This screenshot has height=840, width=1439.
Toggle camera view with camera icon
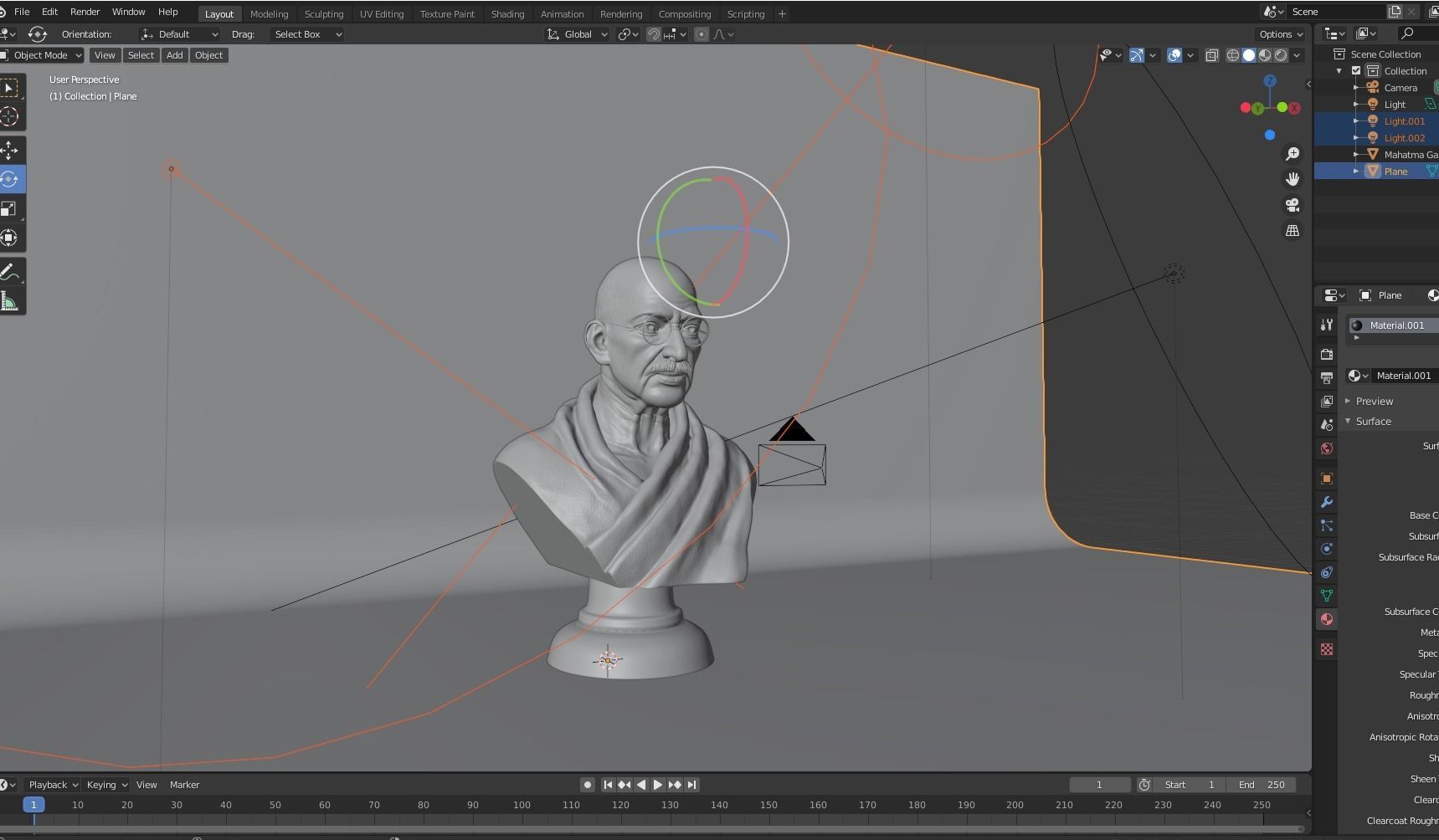point(1293,205)
